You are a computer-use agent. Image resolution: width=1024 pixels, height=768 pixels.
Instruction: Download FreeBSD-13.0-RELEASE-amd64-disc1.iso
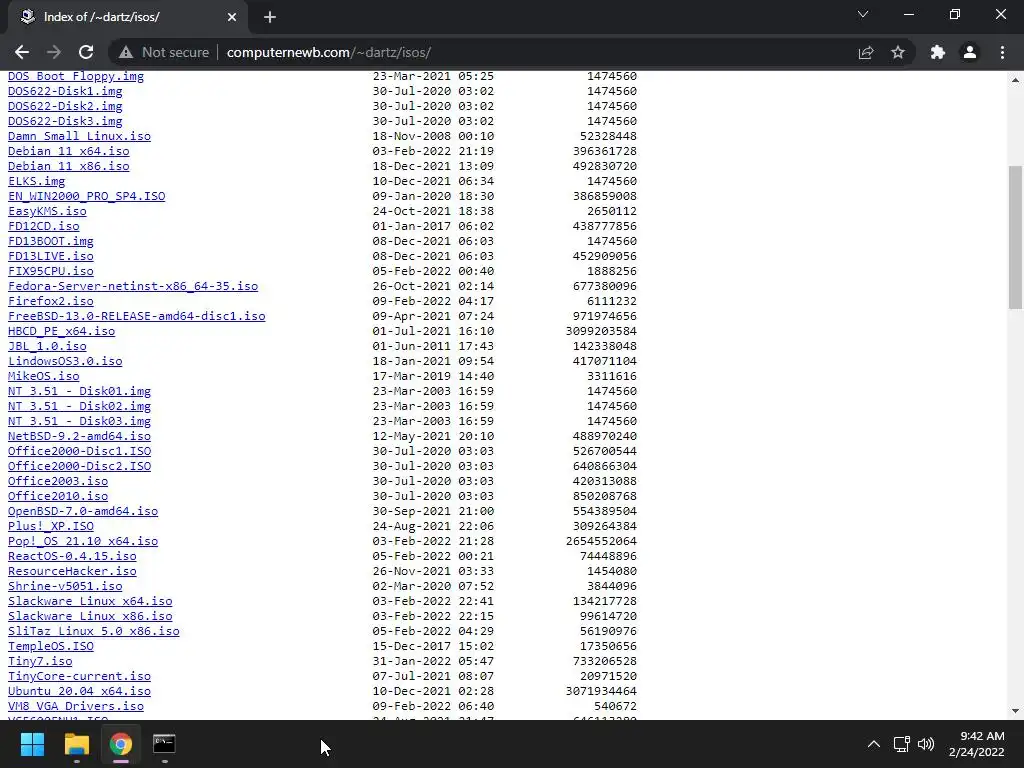(x=136, y=317)
